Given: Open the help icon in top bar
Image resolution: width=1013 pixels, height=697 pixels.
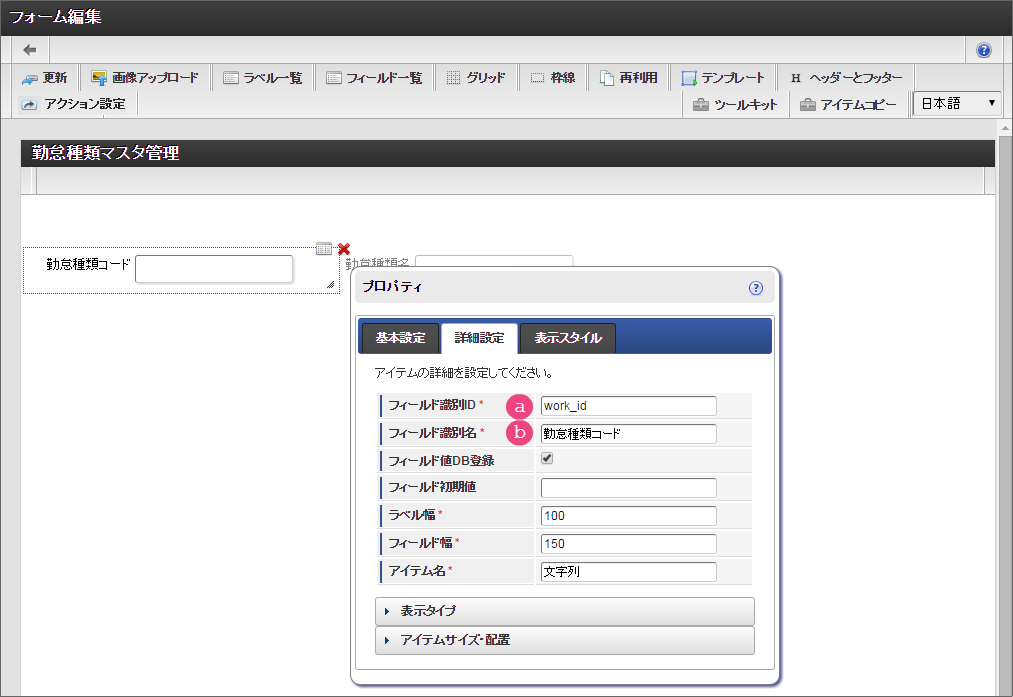Looking at the screenshot, I should tap(983, 50).
